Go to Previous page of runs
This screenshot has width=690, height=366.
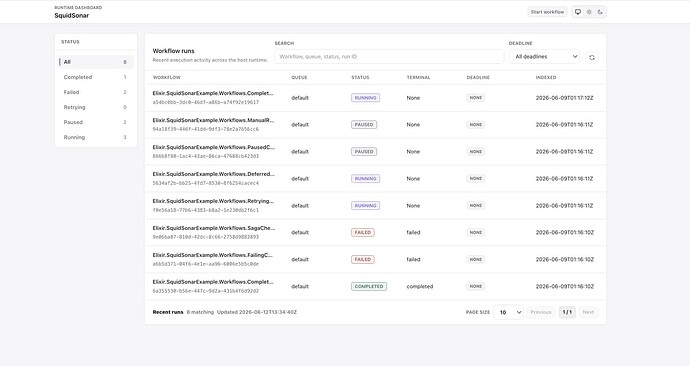click(x=541, y=312)
